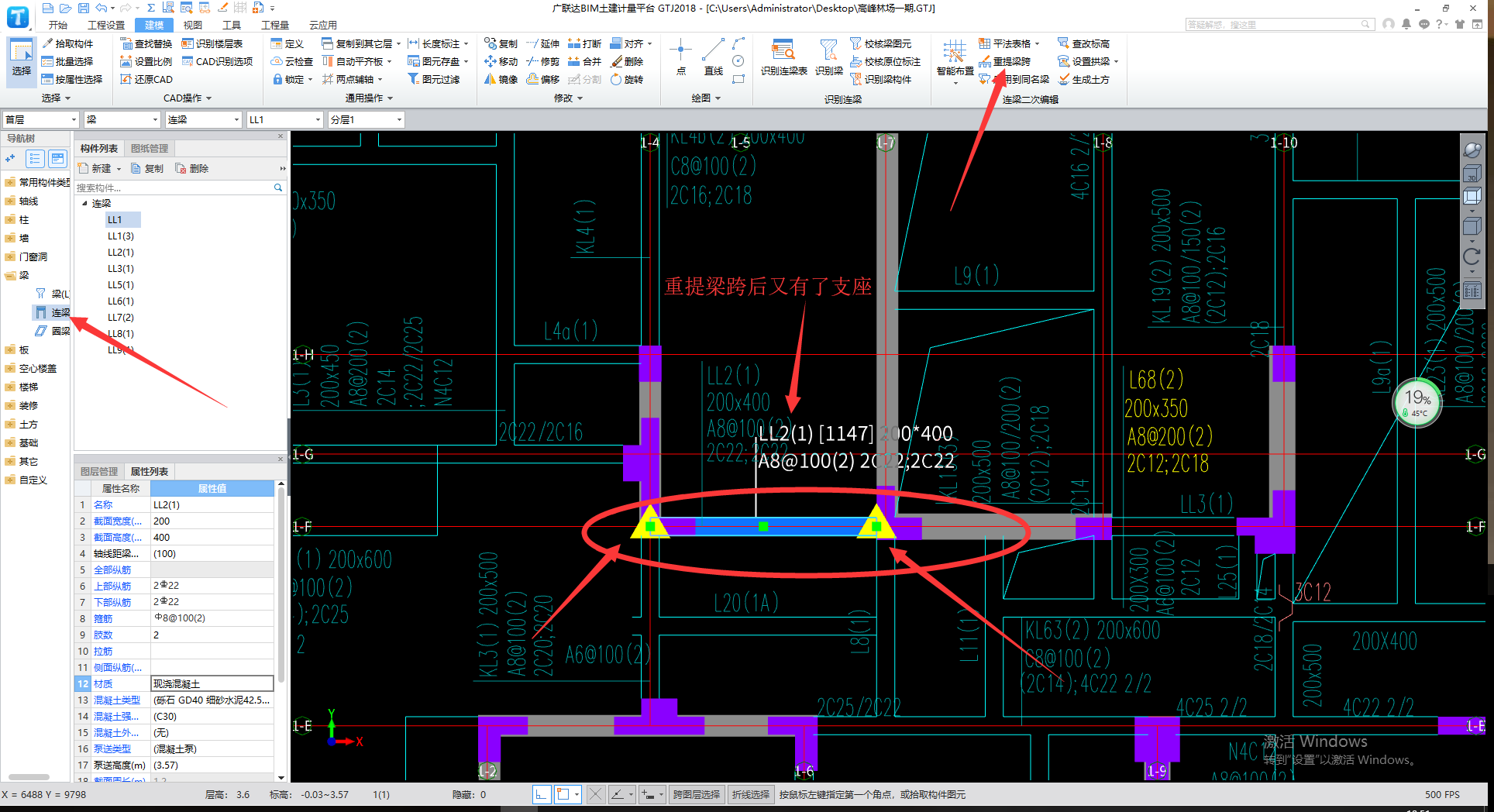
Task: Select LL7(2) in component list
Action: 121,317
